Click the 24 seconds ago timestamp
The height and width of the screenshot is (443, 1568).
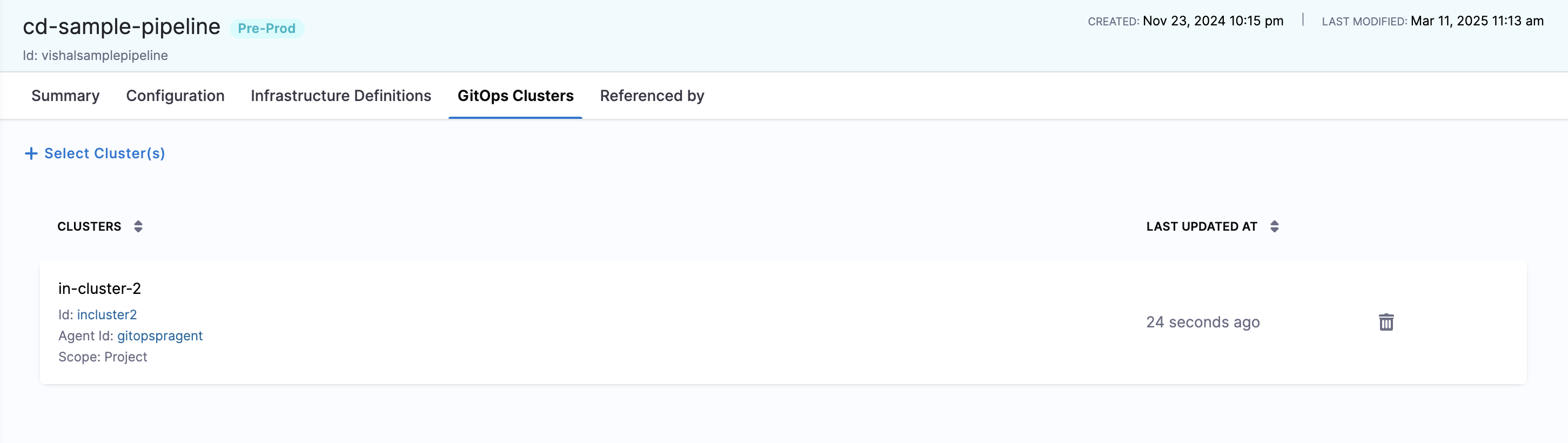coord(1203,322)
